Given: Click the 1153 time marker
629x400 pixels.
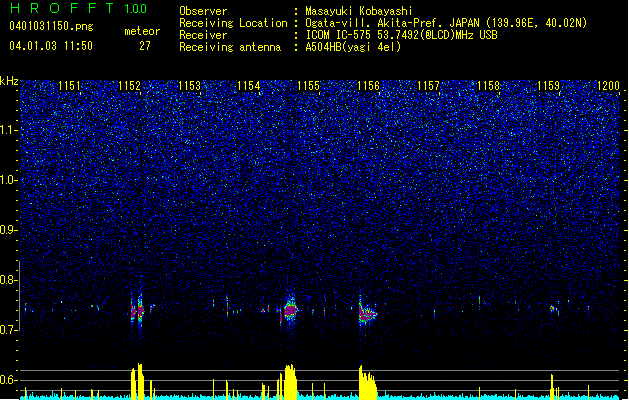Looking at the screenshot, I should (x=189, y=86).
